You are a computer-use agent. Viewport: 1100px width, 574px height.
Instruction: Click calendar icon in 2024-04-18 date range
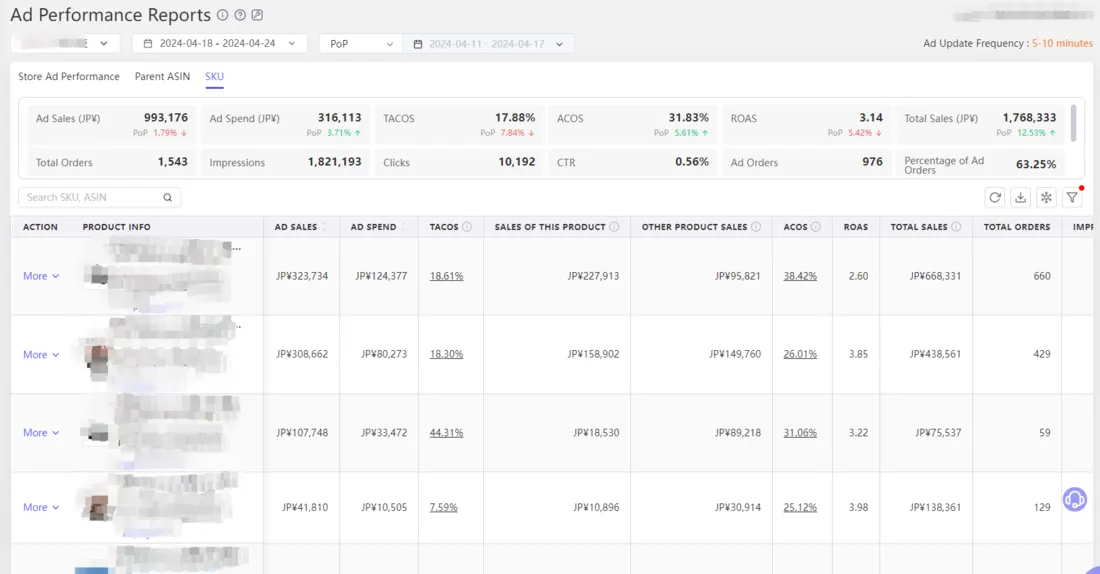(148, 44)
